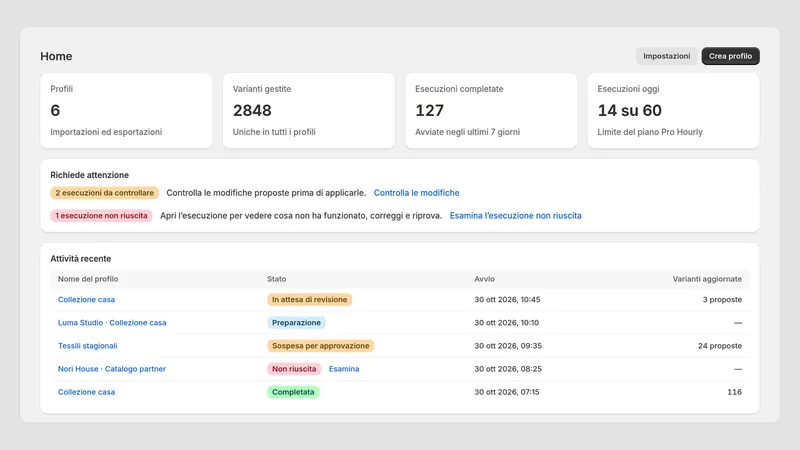Click the 24 proposte cell
The height and width of the screenshot is (450, 800).
tap(720, 346)
